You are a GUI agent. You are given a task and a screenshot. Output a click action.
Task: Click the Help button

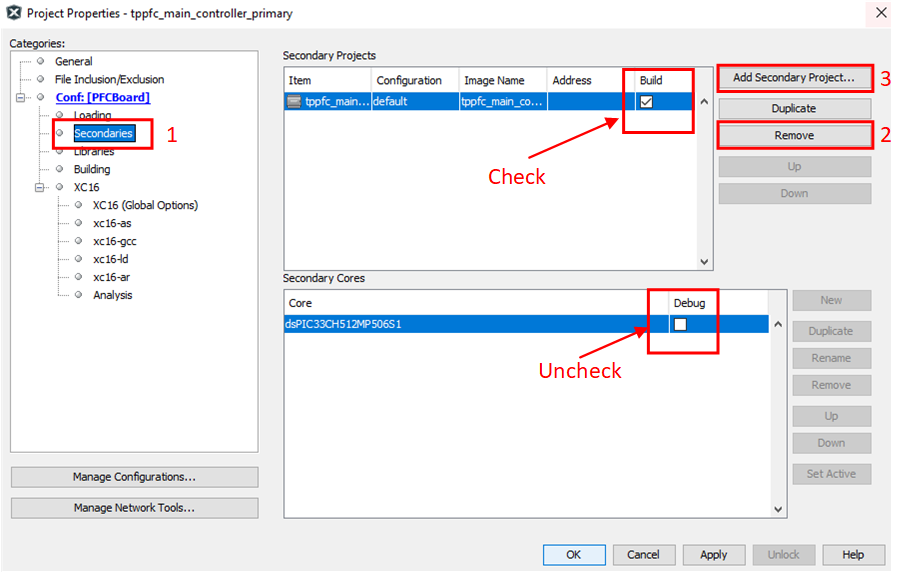[854, 555]
